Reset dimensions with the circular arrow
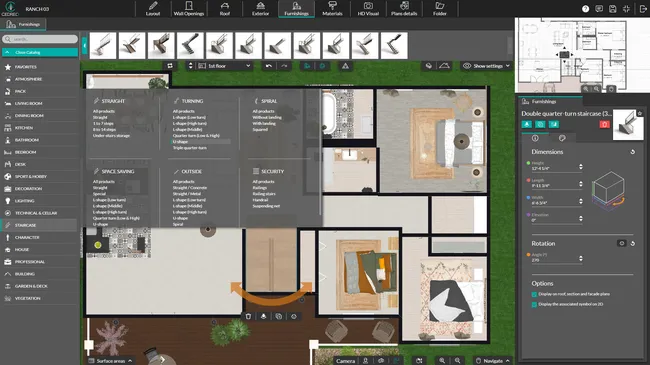 pyautogui.click(x=633, y=152)
